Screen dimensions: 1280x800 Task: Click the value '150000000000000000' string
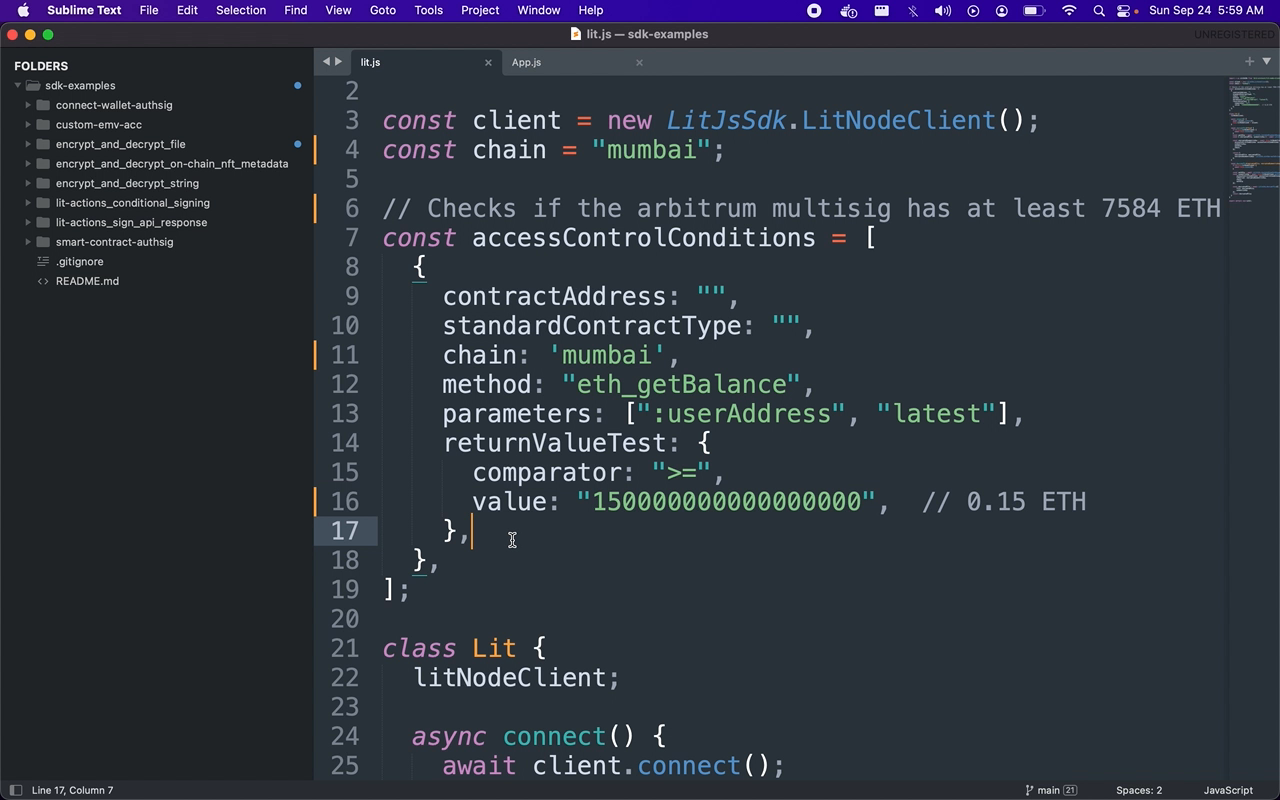coord(726,502)
